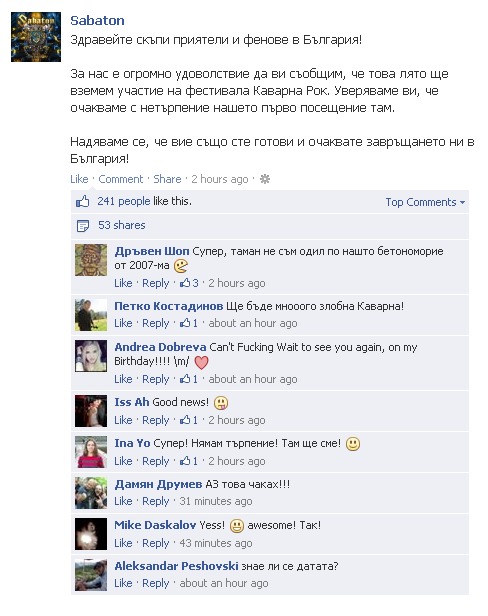The width and height of the screenshot is (488, 616).
Task: Open the post privacy gear icon
Action: [265, 179]
